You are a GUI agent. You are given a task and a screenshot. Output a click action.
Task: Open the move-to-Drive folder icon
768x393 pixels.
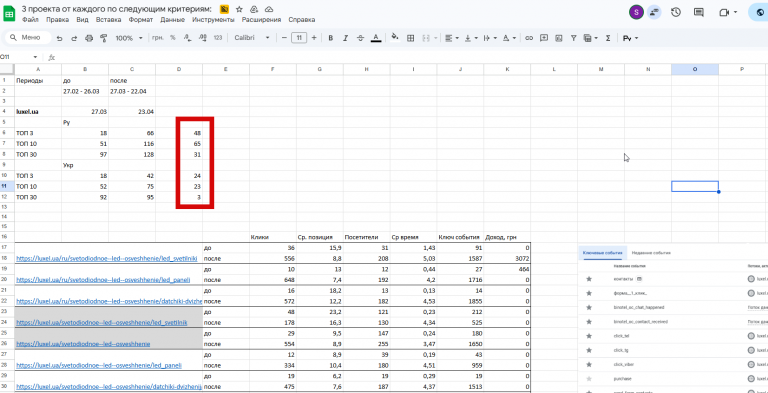tap(254, 9)
